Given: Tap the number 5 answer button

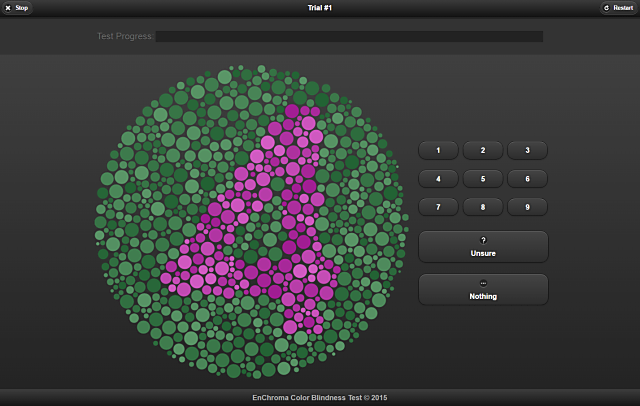Looking at the screenshot, I should (x=483, y=179).
